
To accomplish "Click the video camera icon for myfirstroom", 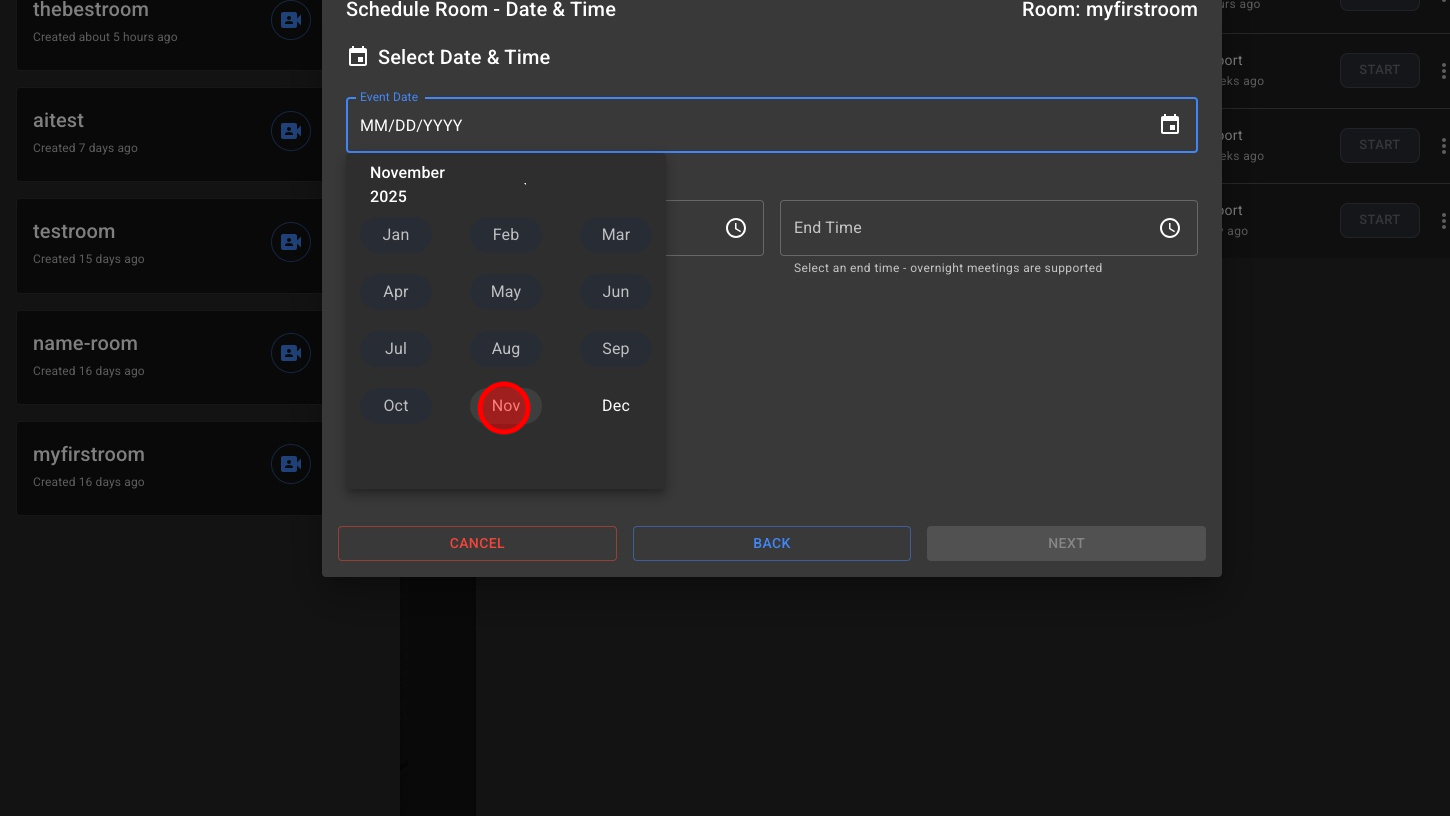I will point(291,464).
